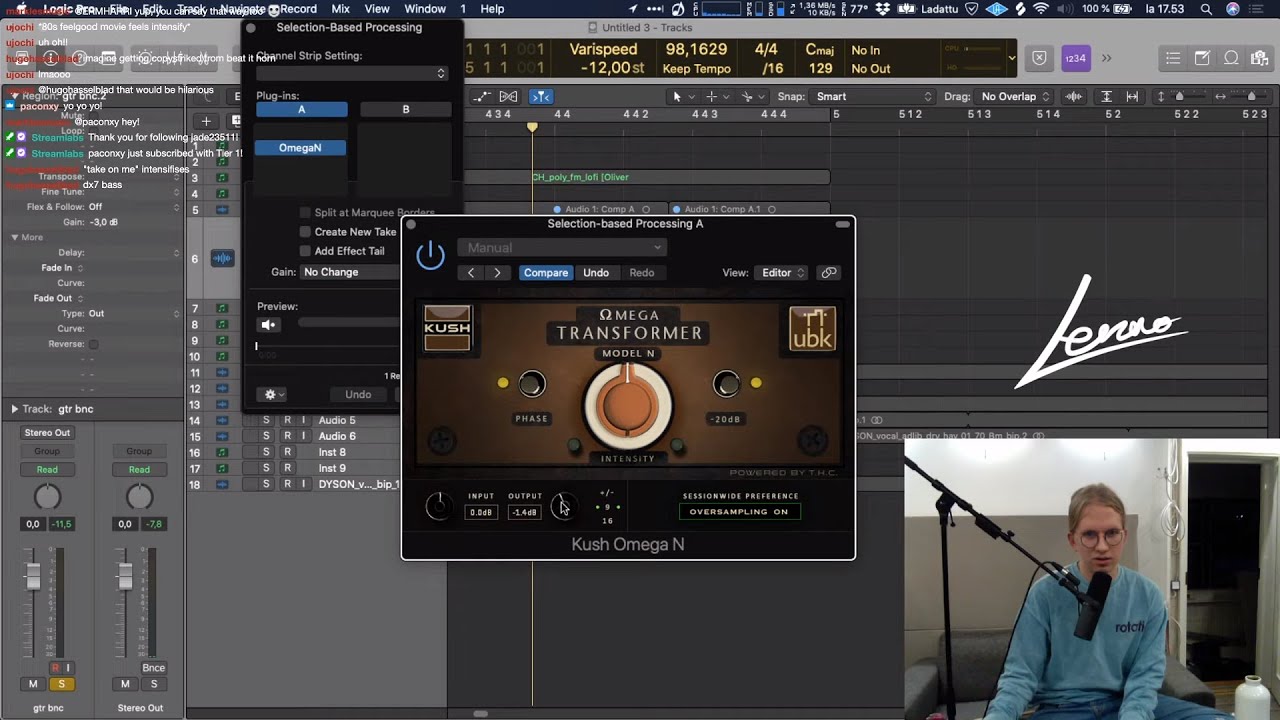
Task: Click the boxed X button by the LCD
Action: click(x=1039, y=58)
